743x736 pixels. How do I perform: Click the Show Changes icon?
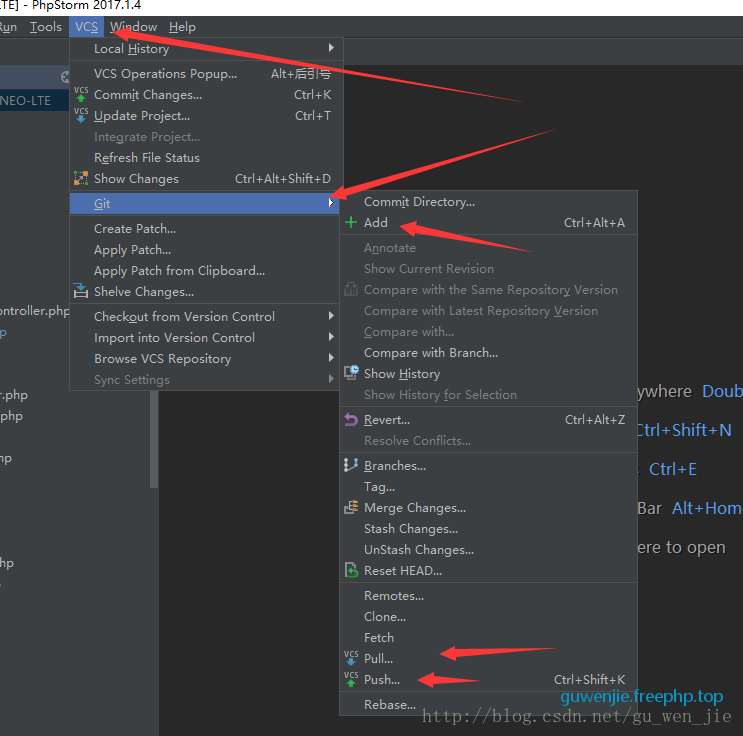tap(81, 179)
